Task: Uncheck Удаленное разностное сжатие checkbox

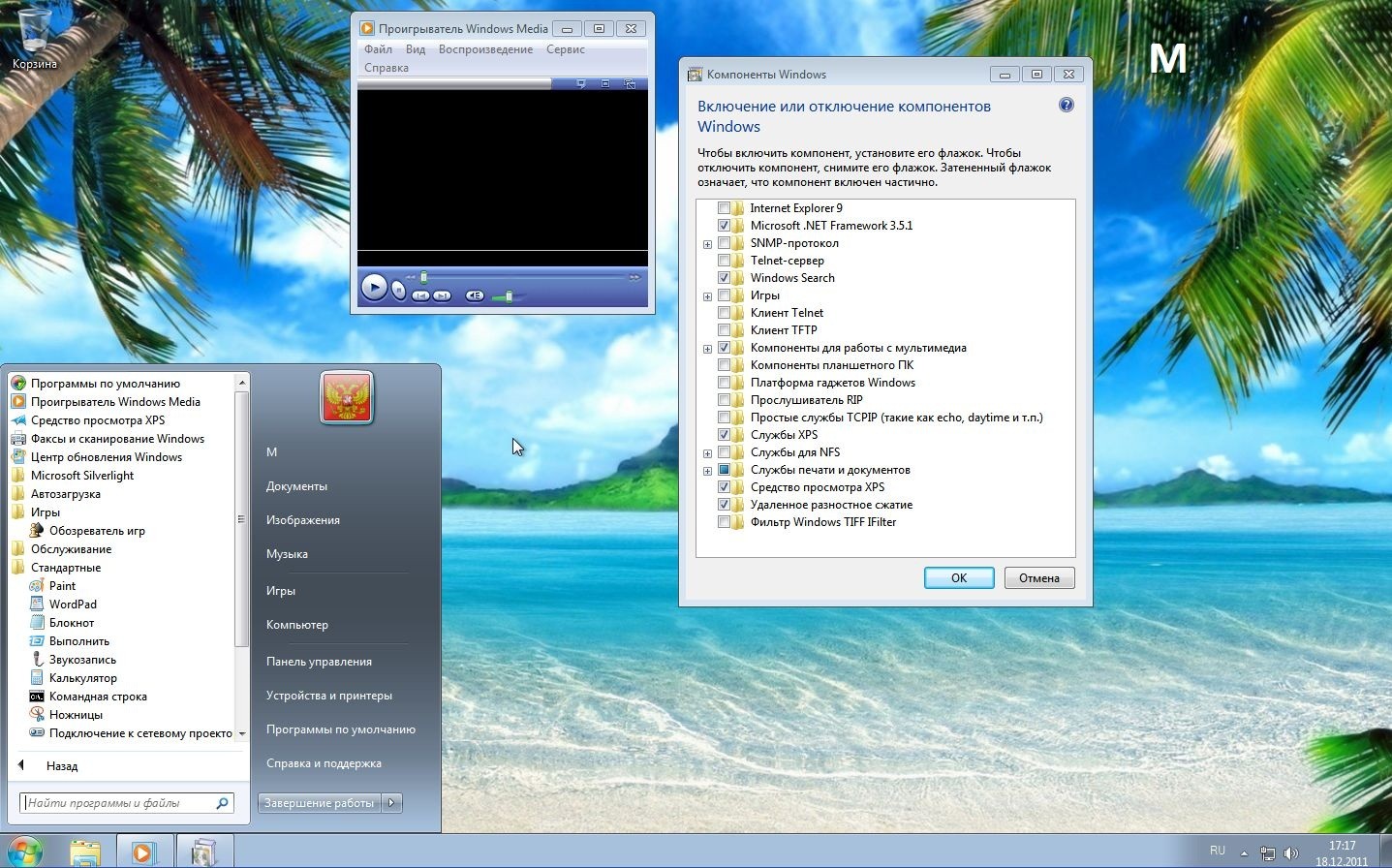Action: coord(724,505)
